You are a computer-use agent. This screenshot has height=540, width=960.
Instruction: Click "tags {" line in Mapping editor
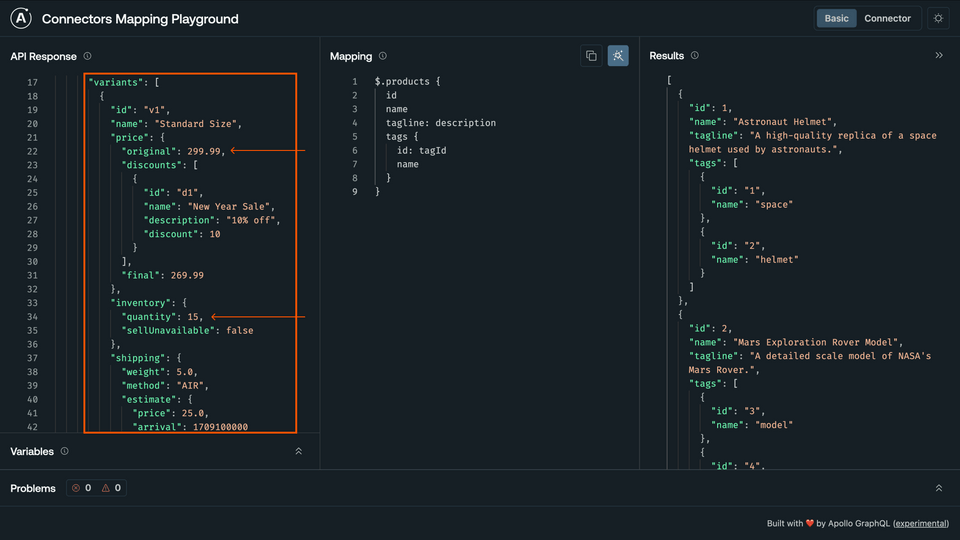pos(402,137)
